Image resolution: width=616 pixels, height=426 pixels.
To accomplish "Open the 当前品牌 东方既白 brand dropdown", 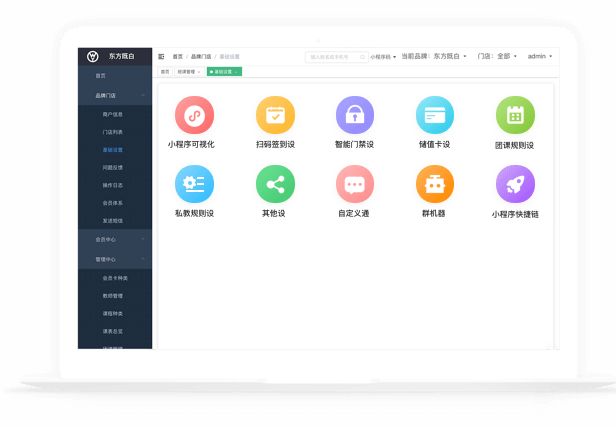I will pyautogui.click(x=436, y=57).
